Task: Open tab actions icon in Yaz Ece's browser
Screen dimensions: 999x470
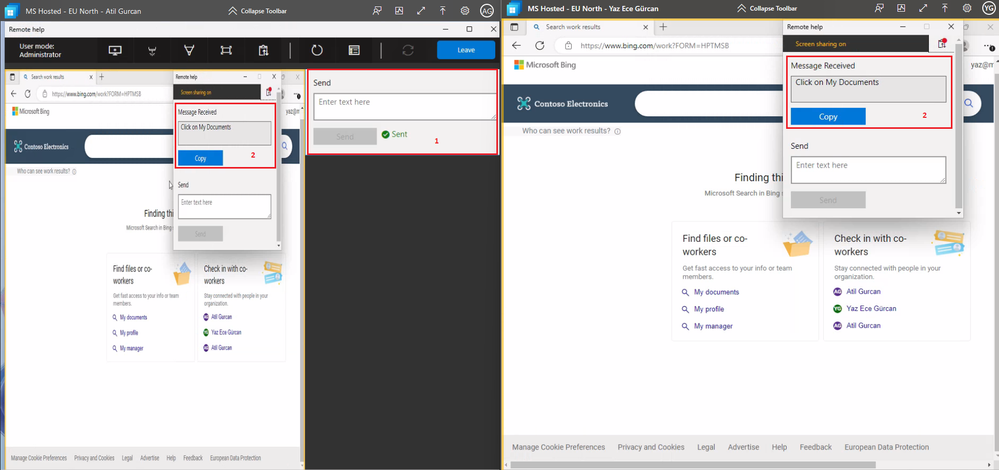Action: point(514,27)
